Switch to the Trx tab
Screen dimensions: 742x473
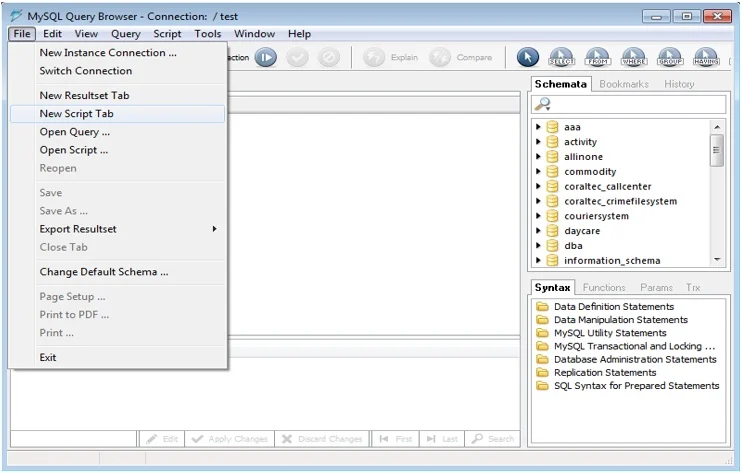(x=693, y=288)
